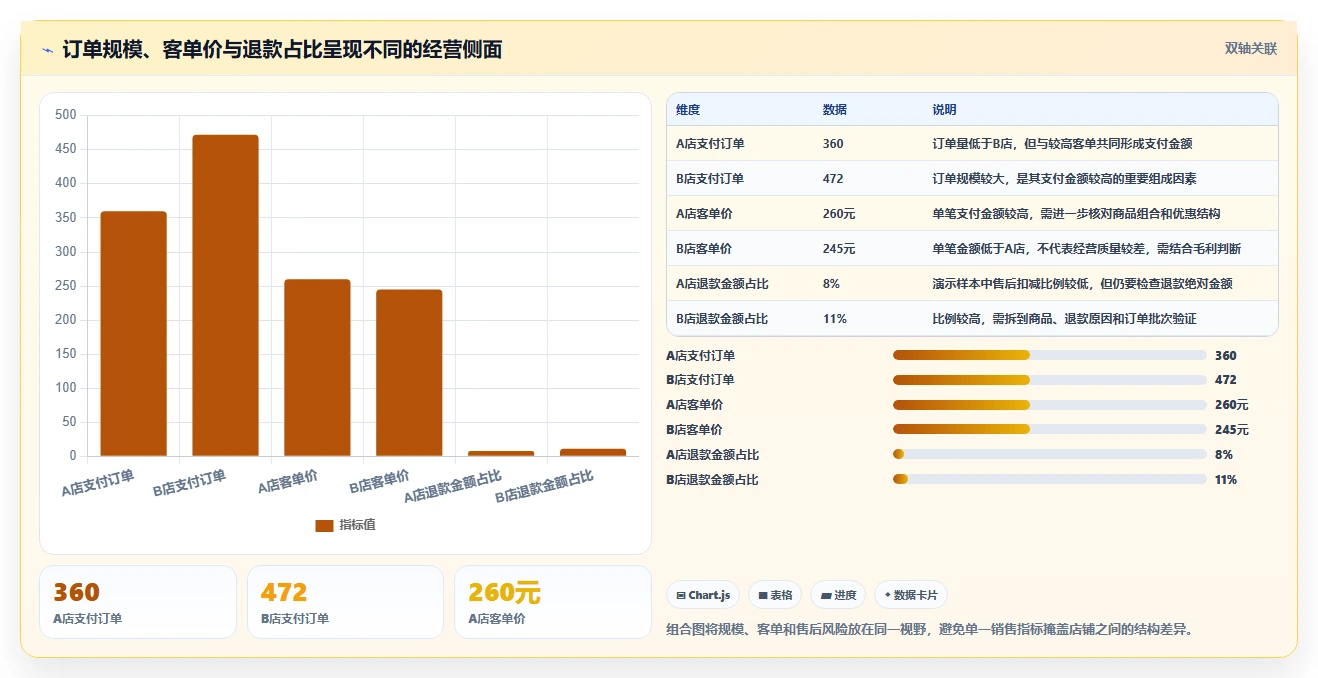Click table value 8%
1318x678 pixels.
(831, 284)
